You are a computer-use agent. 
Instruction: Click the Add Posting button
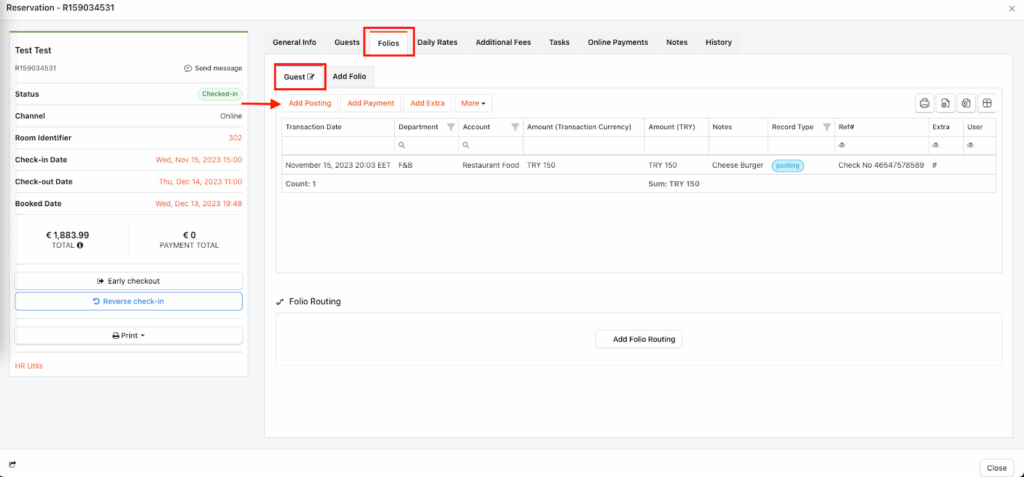(309, 103)
